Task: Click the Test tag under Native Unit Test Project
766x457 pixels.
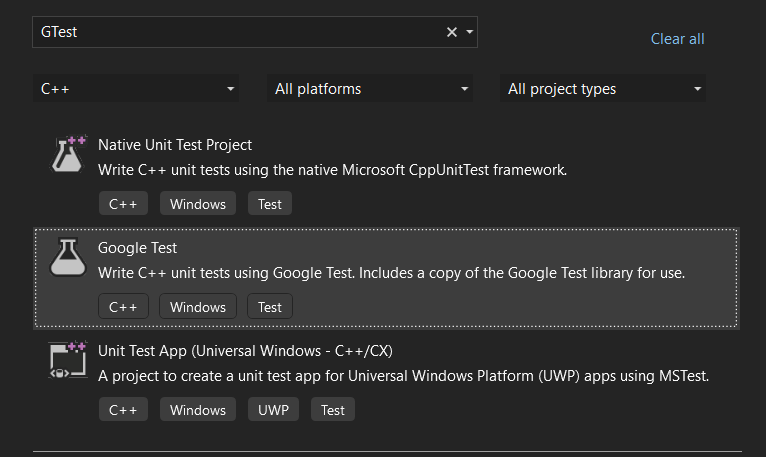Action: (x=270, y=204)
